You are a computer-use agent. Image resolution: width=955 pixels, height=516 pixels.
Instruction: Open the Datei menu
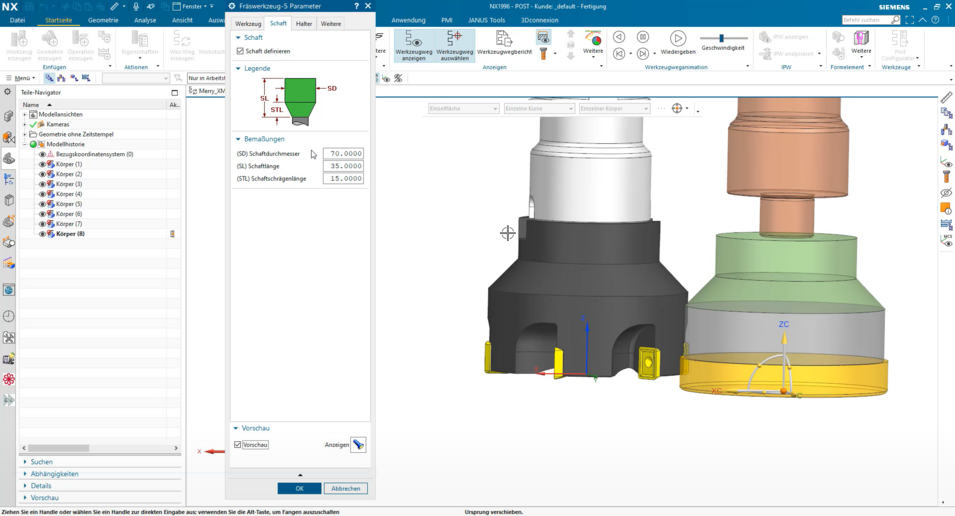coord(17,20)
